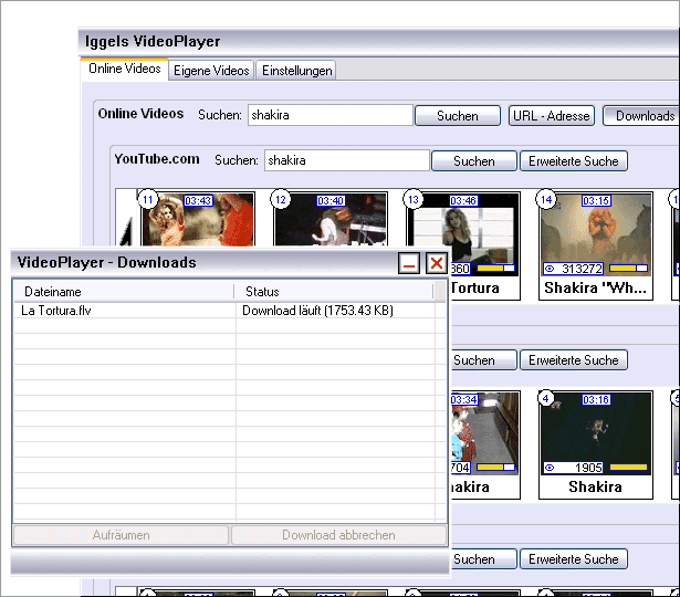Click the 313272 view count on video 14
This screenshot has height=597, width=680.
pos(582,269)
